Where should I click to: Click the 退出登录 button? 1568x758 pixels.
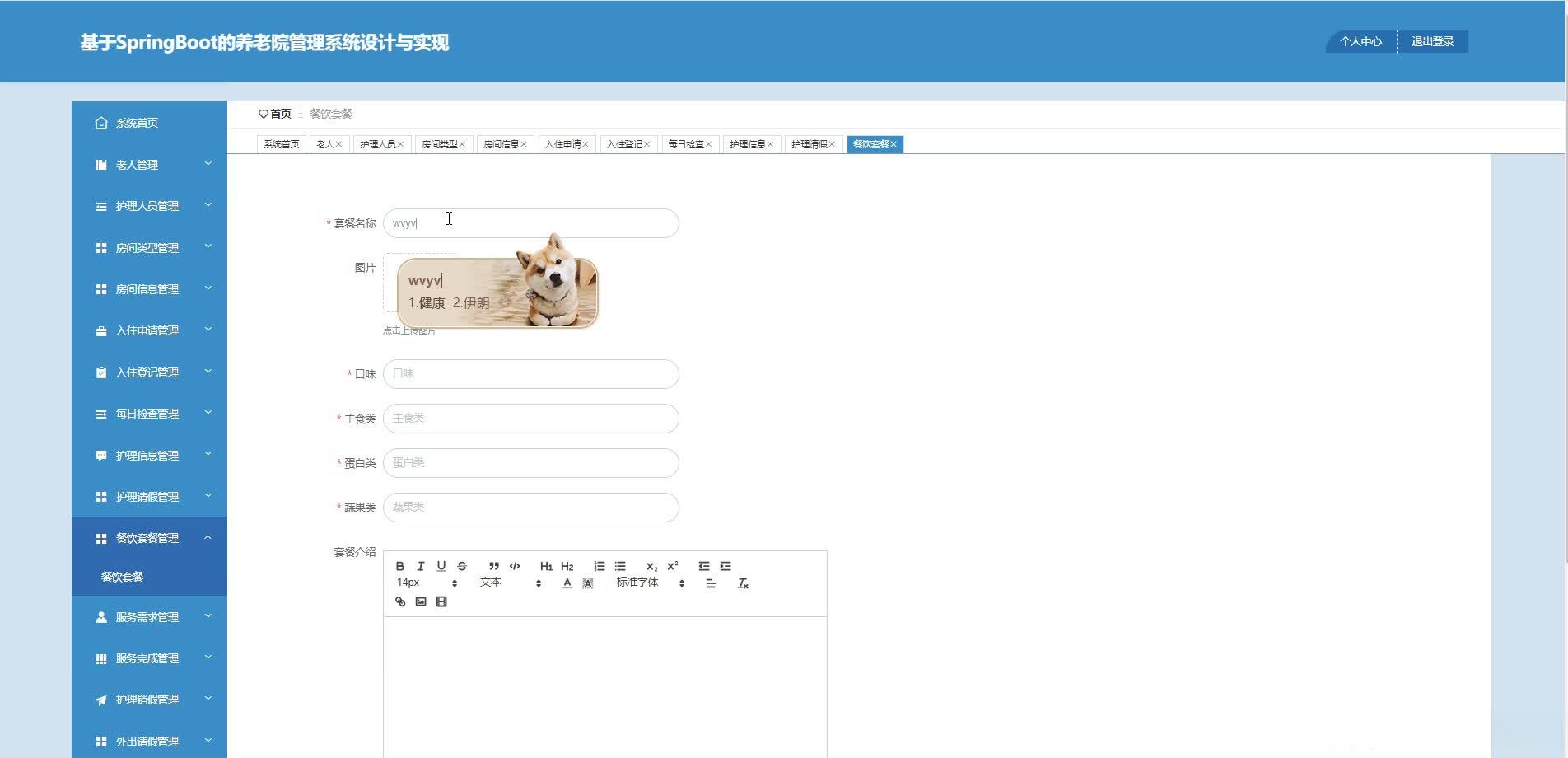tap(1434, 40)
